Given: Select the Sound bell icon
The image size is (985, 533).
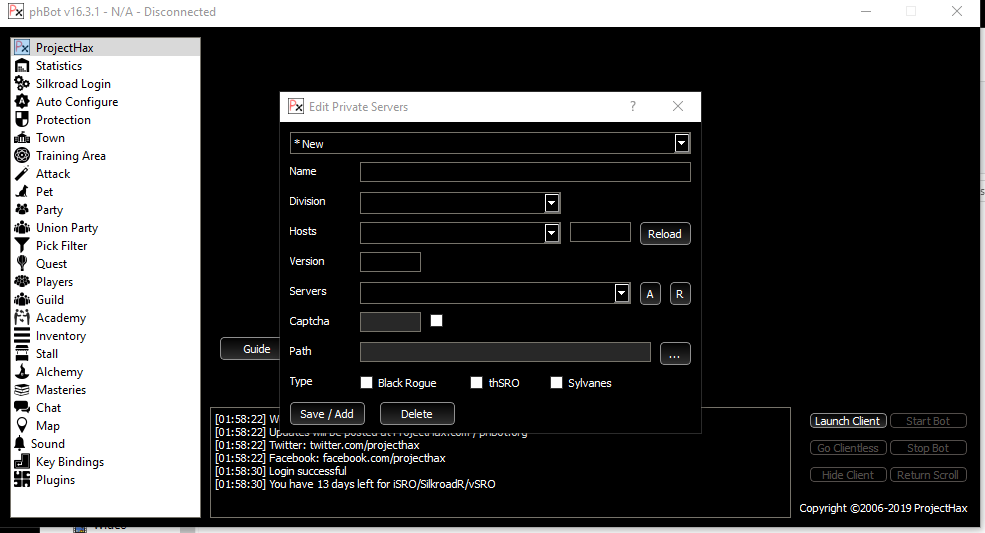Looking at the screenshot, I should [22, 444].
